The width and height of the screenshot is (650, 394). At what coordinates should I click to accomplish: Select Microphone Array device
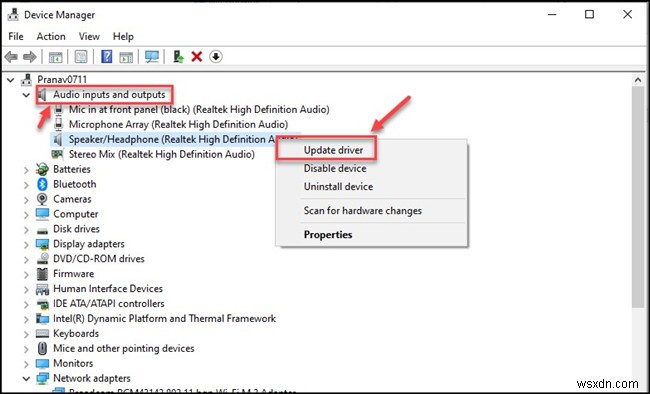click(x=178, y=124)
